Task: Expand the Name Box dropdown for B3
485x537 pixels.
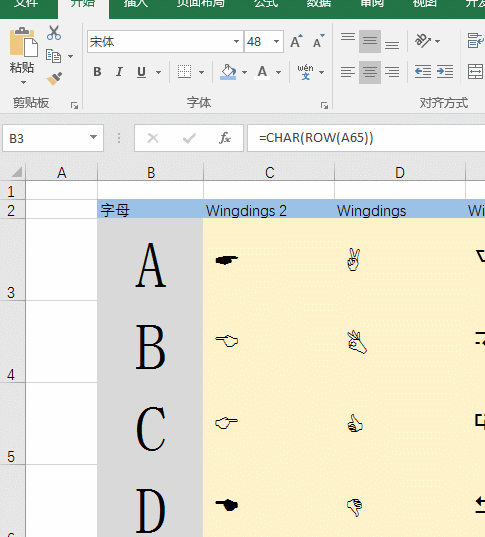Action: pyautogui.click(x=93, y=137)
